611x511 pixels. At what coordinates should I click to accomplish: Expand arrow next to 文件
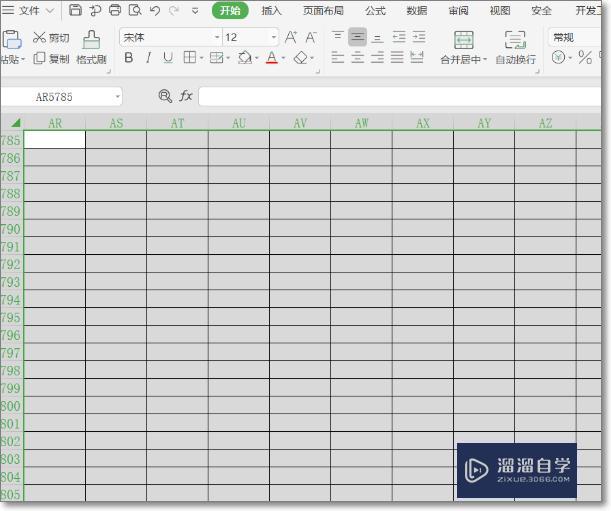(x=49, y=11)
